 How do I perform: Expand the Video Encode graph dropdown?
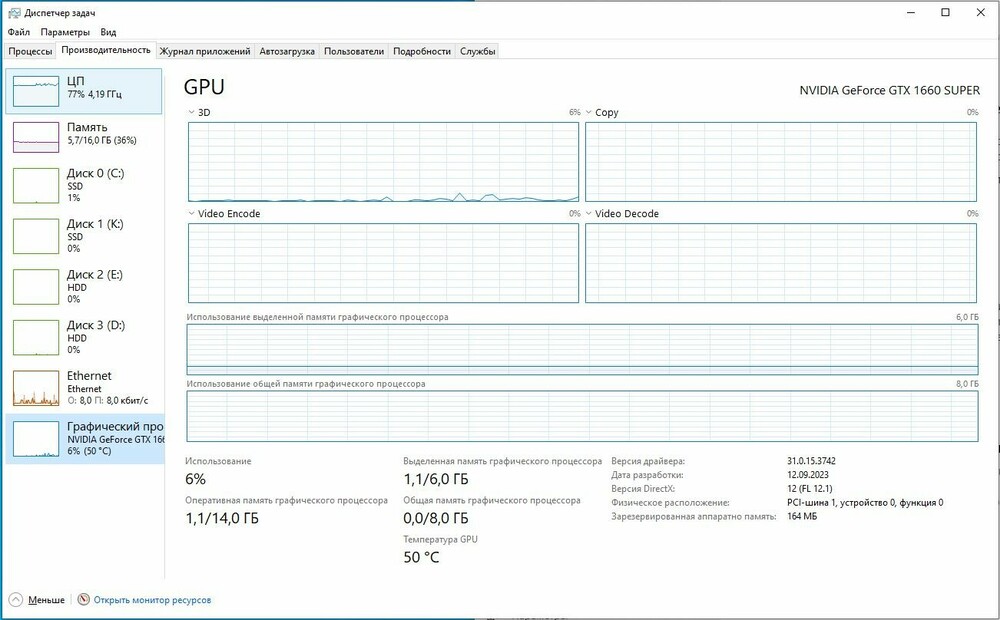click(192, 214)
